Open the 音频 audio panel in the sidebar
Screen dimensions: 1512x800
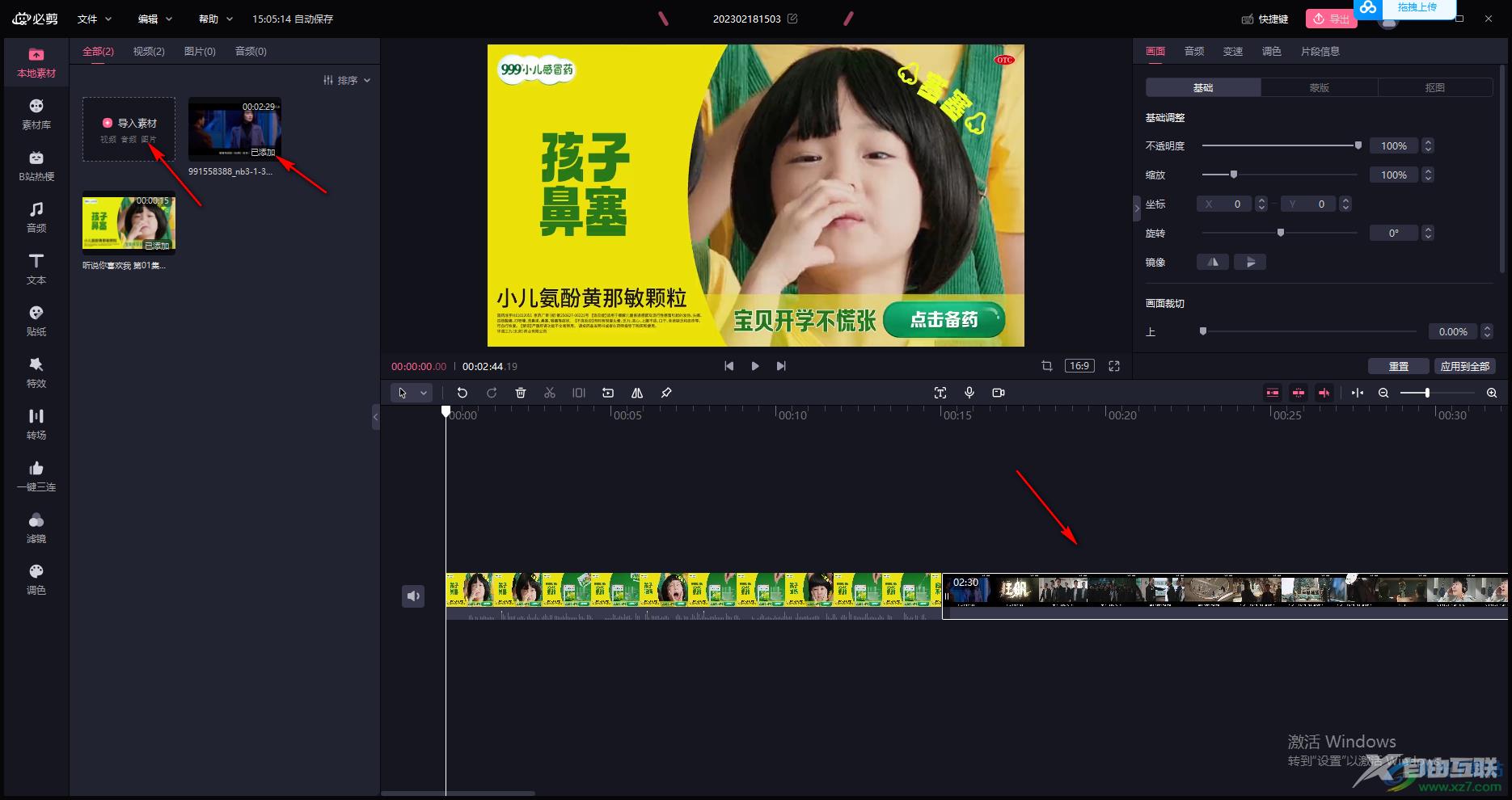click(x=36, y=218)
